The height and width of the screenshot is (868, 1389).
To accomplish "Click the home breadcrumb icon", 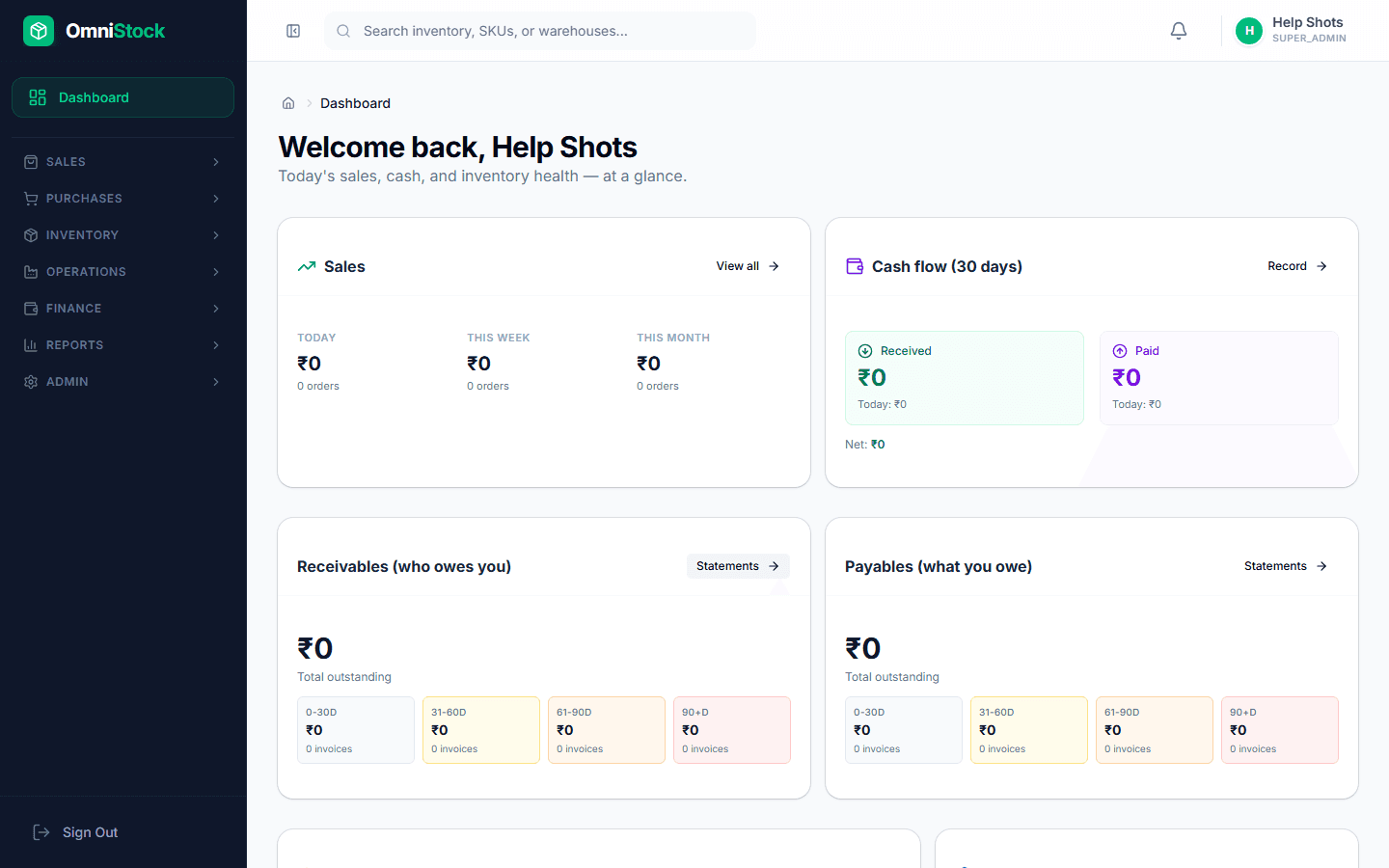I will (288, 103).
